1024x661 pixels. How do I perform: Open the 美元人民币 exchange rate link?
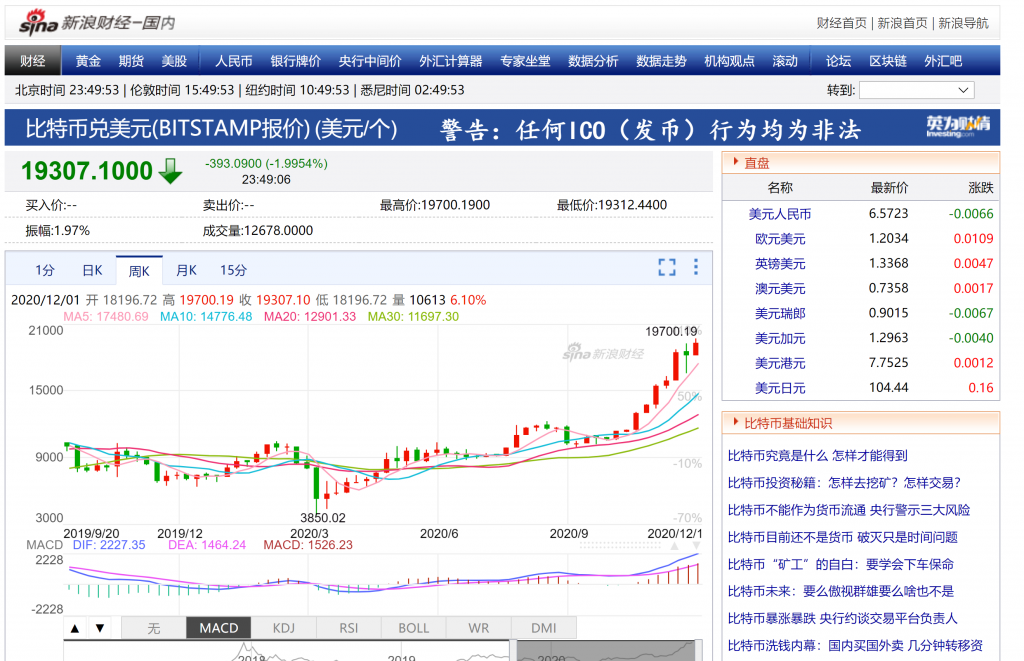(779, 214)
